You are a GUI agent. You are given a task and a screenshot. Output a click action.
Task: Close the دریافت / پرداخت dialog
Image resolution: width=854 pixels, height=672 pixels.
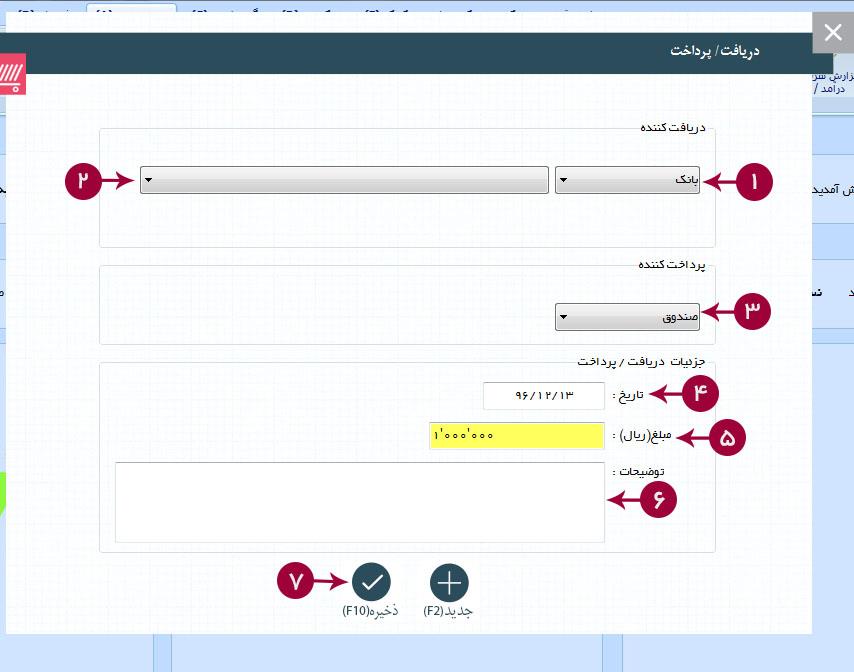[x=833, y=33]
